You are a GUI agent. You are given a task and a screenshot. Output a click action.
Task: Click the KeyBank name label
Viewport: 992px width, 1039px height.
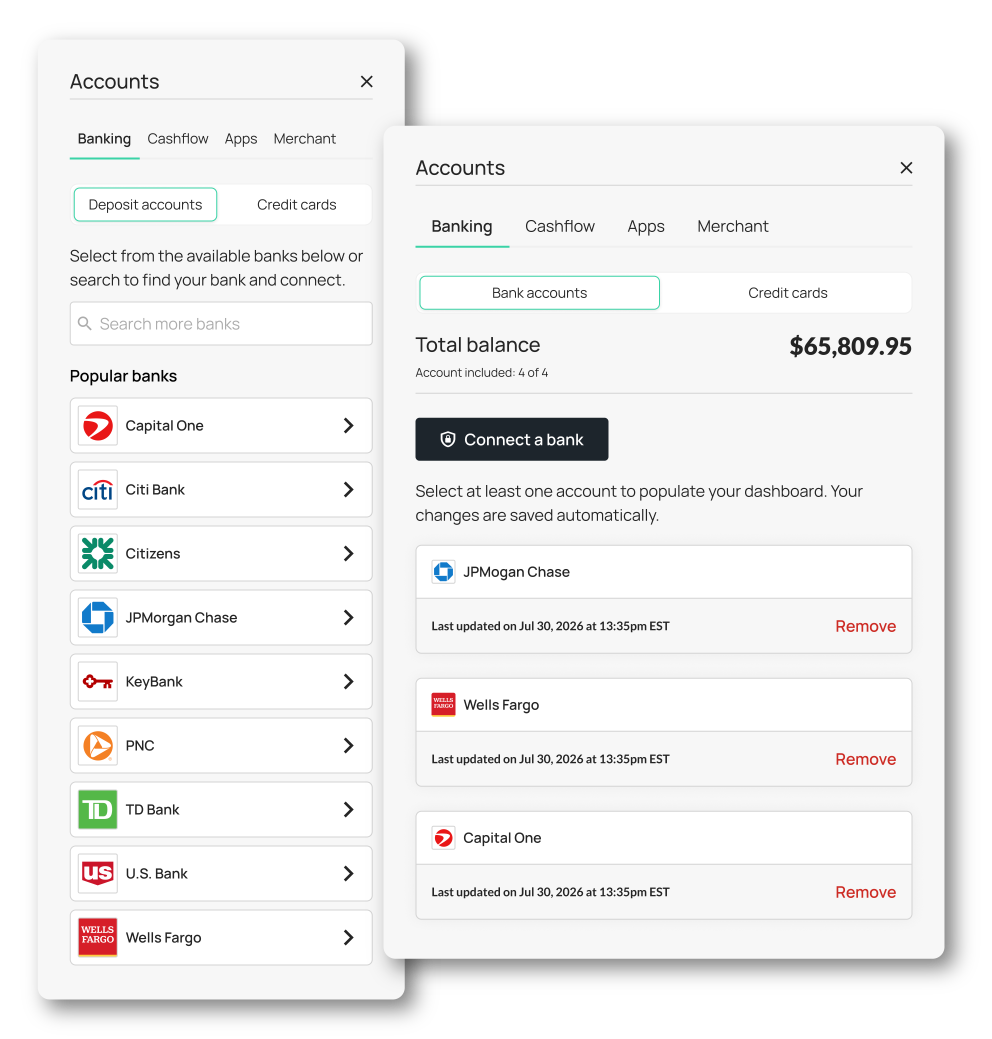point(154,681)
